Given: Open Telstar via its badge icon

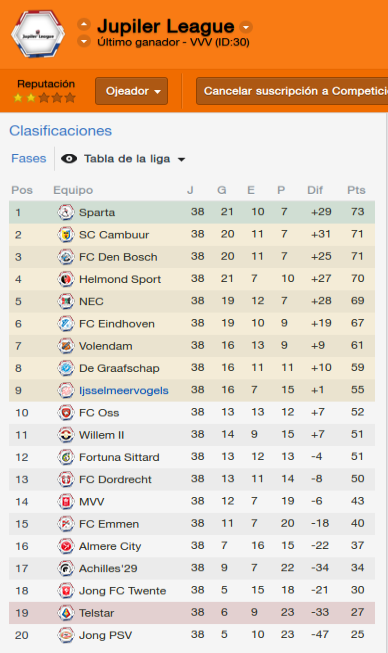Looking at the screenshot, I should click(66, 613).
